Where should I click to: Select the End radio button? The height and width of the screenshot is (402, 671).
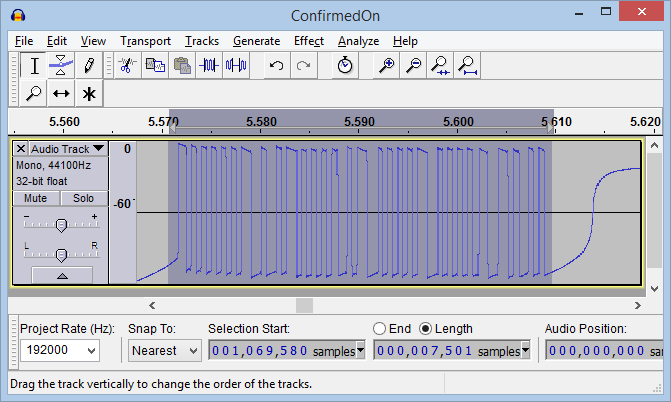click(x=379, y=329)
